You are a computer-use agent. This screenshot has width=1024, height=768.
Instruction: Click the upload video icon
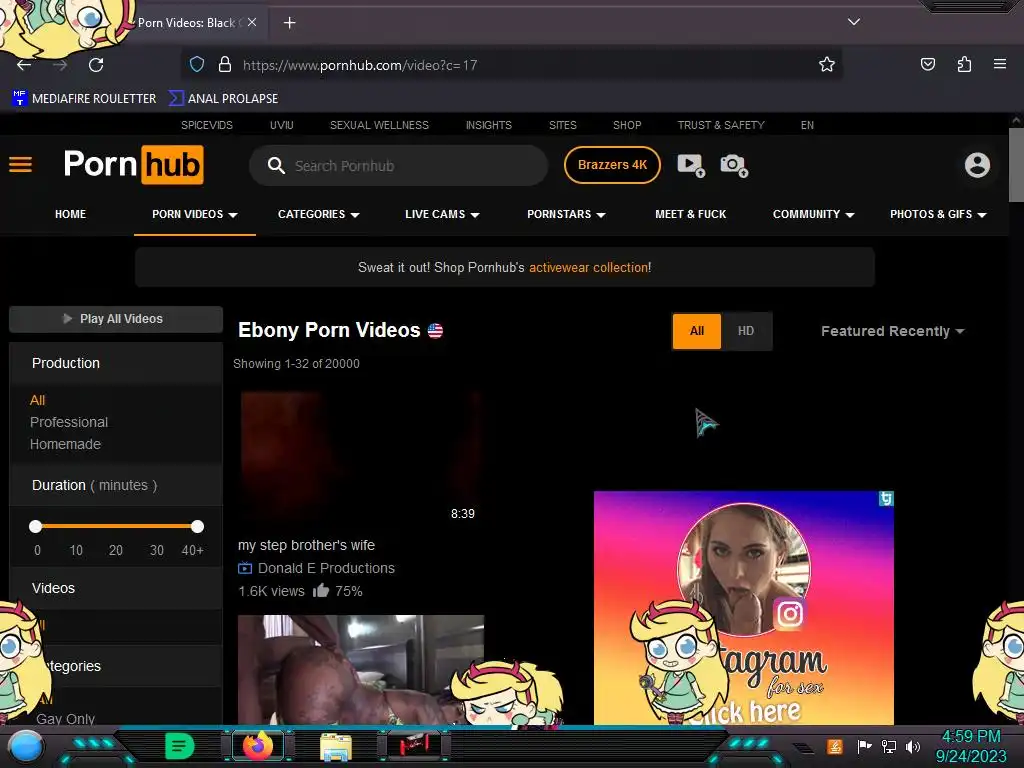coord(691,165)
